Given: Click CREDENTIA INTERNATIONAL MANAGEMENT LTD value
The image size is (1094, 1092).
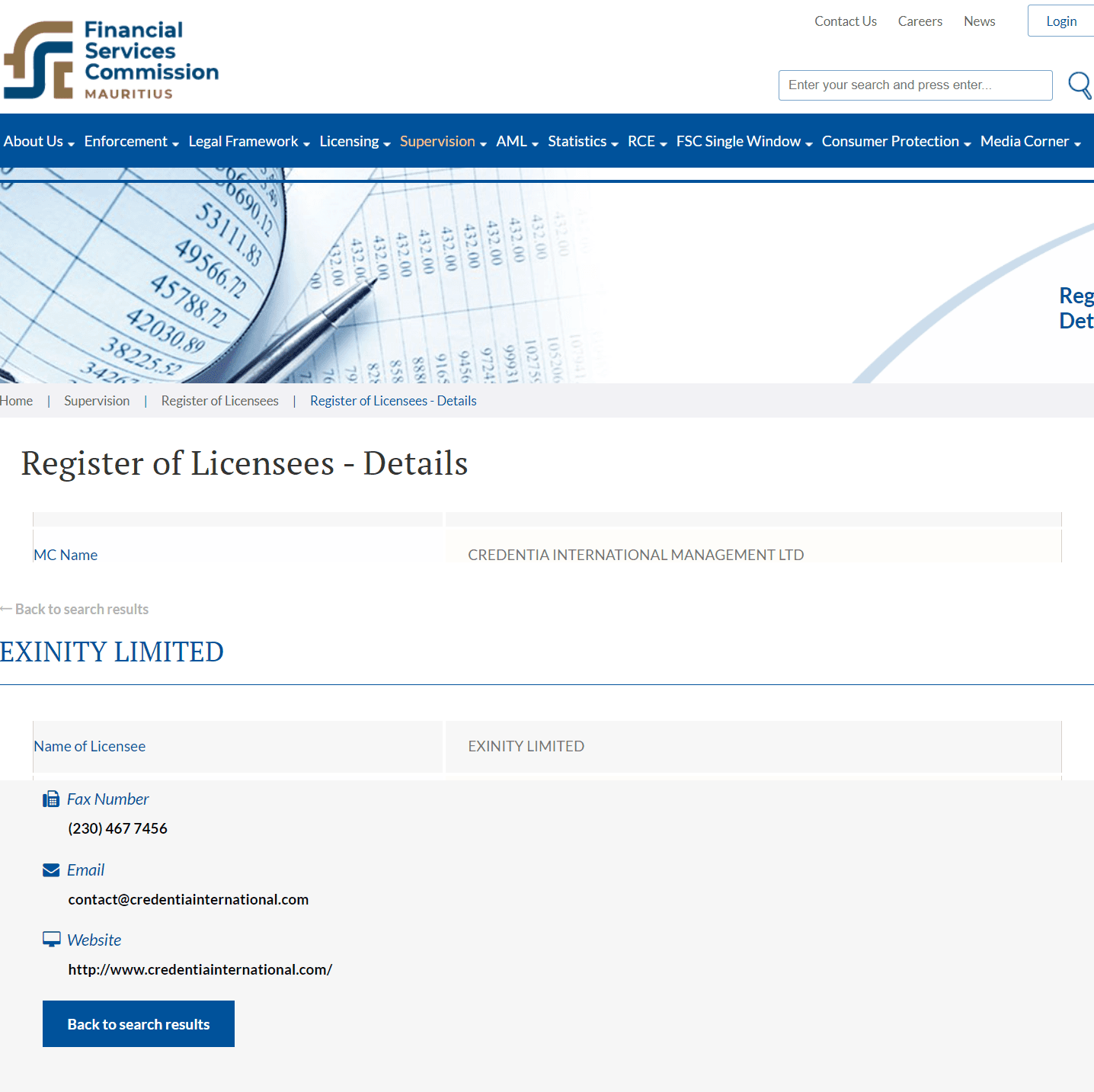Looking at the screenshot, I should pos(636,555).
